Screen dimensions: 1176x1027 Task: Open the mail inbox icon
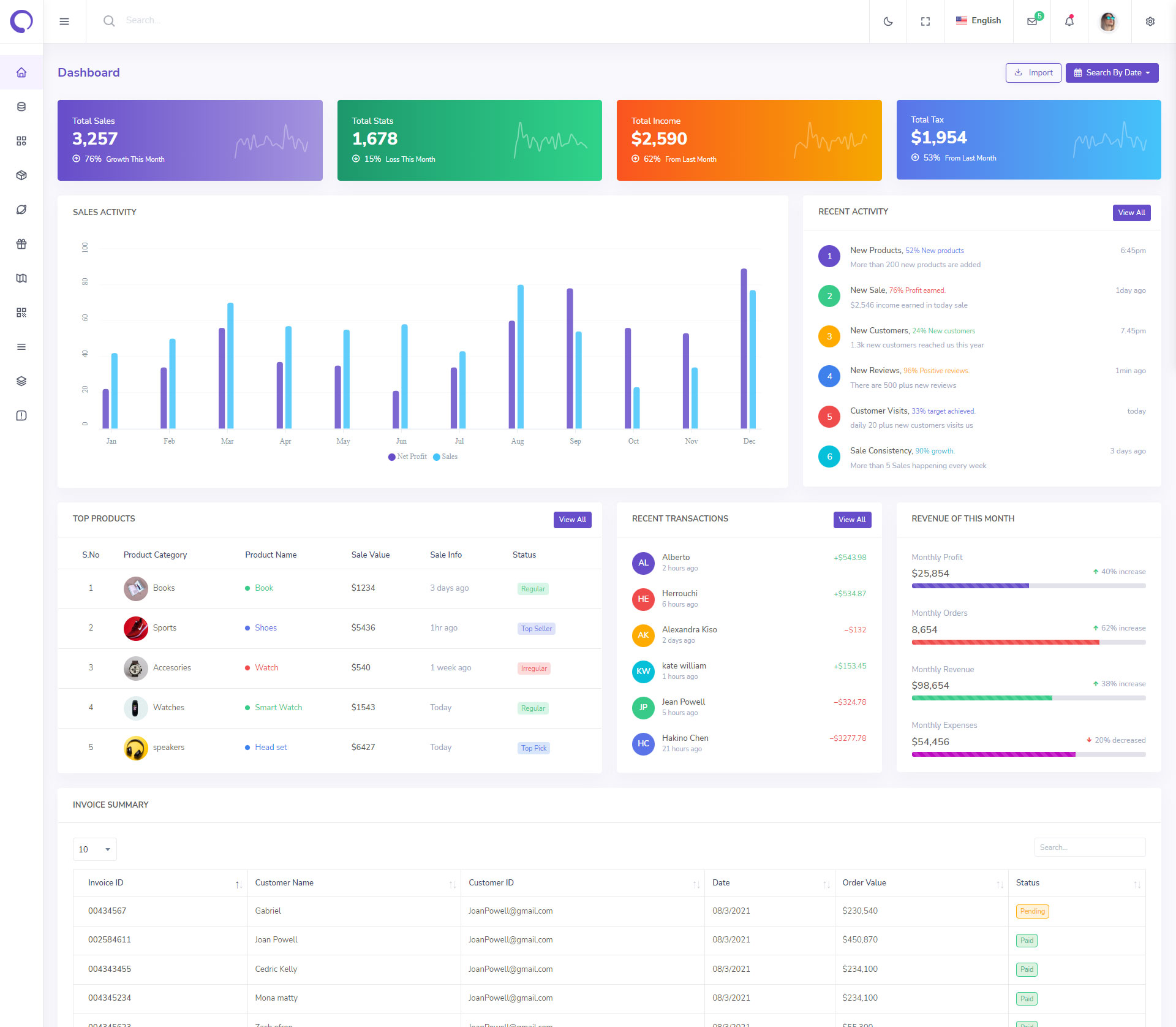coord(1032,21)
